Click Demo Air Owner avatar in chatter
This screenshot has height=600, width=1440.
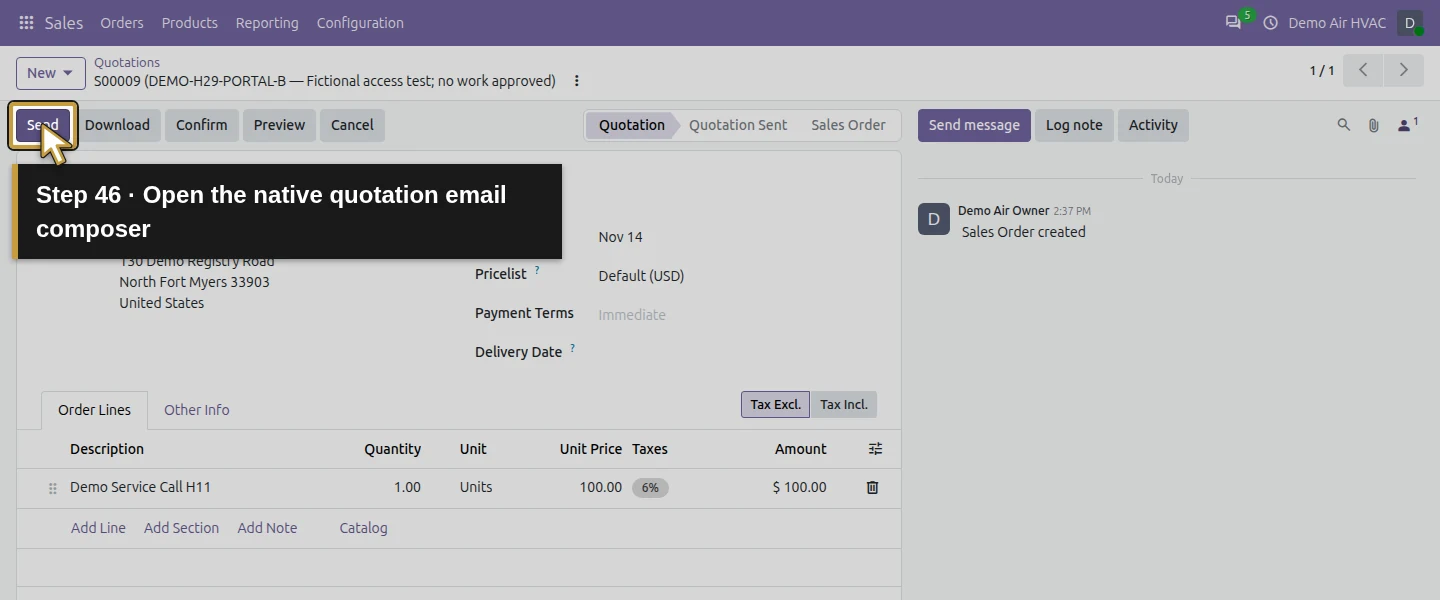pyautogui.click(x=934, y=219)
